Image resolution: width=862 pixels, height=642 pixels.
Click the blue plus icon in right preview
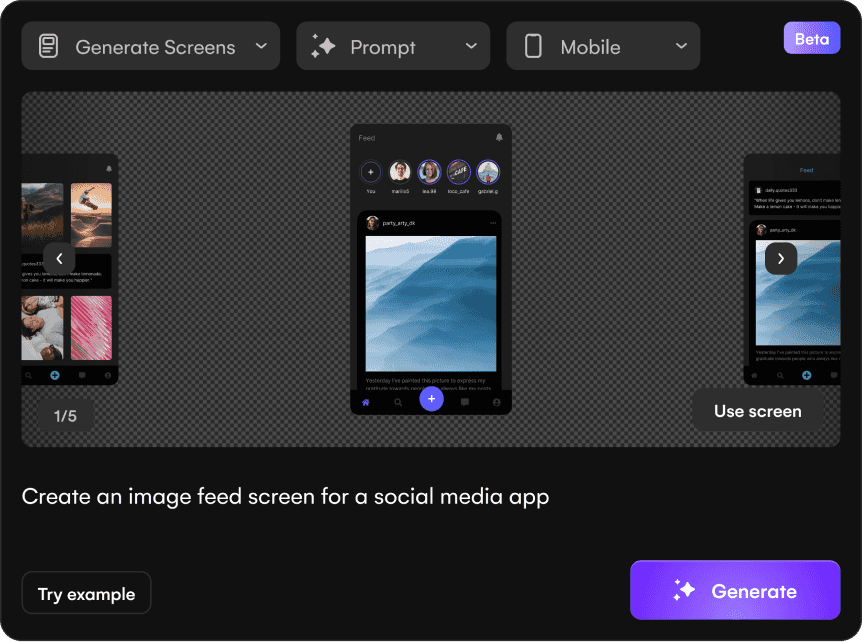[806, 375]
